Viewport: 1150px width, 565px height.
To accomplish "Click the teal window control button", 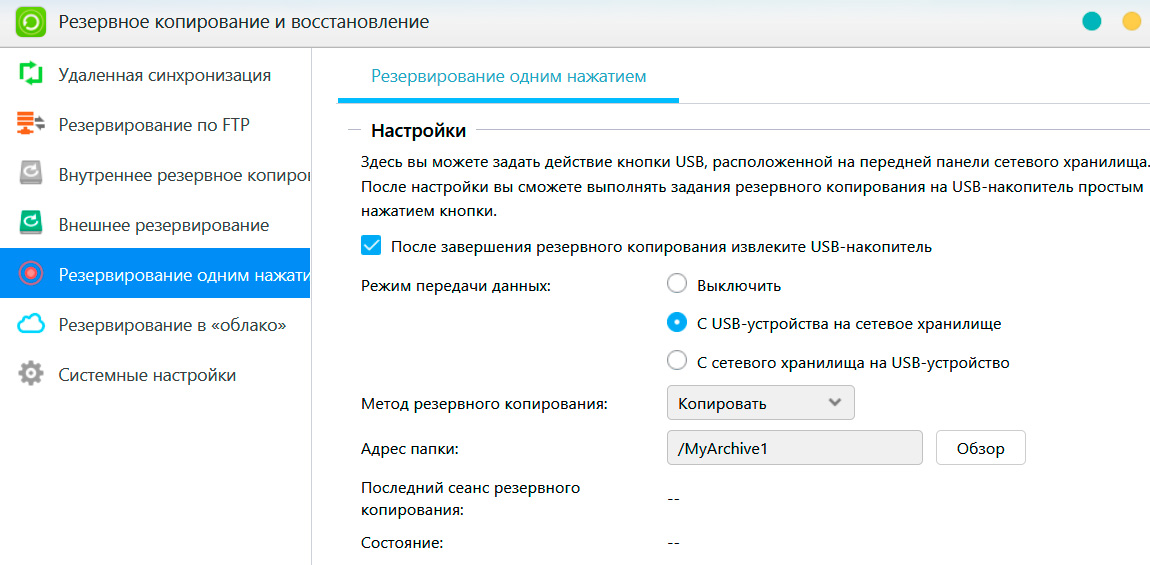I will 1091,21.
